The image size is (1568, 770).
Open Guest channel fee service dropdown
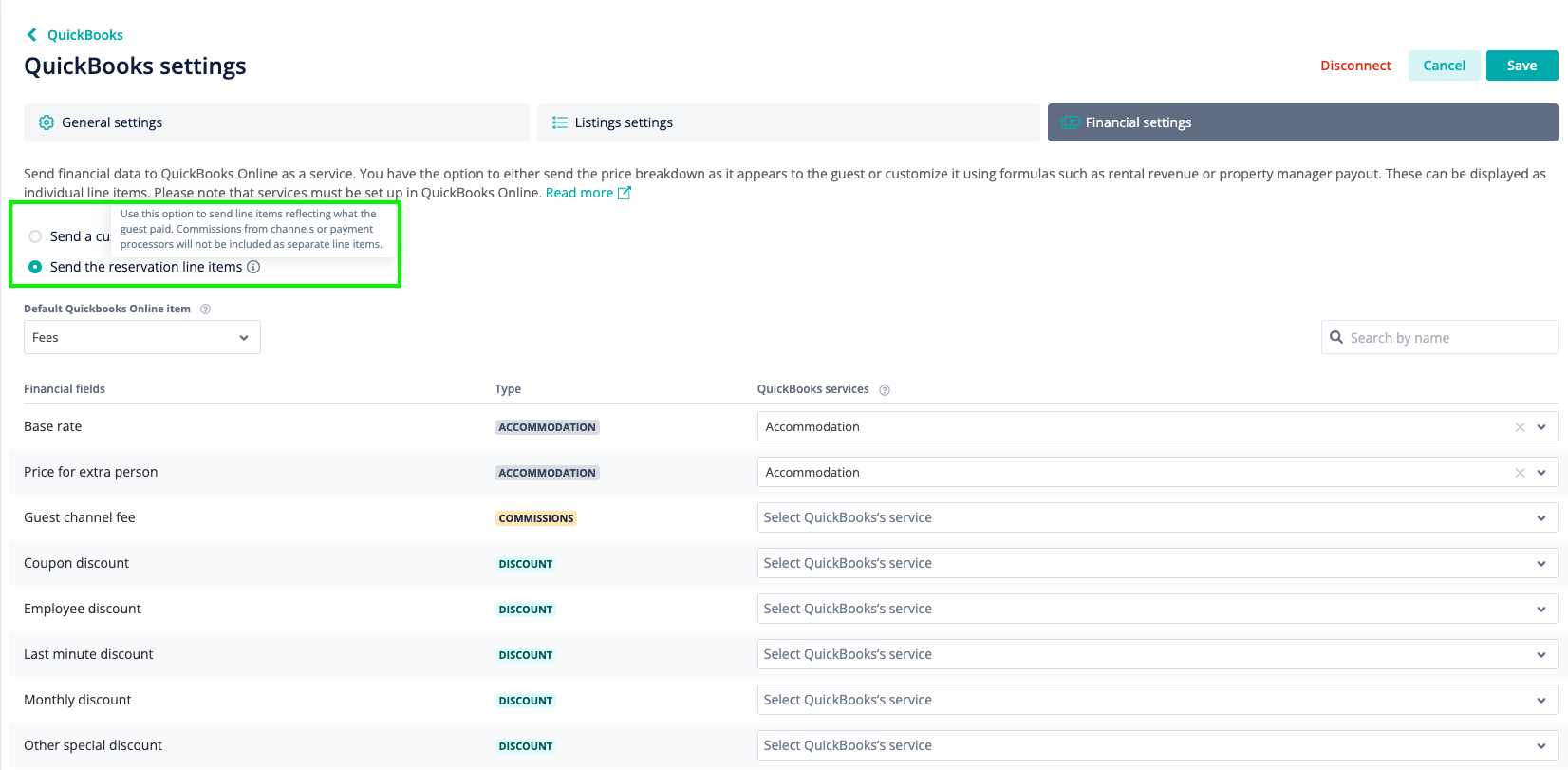click(x=1157, y=517)
